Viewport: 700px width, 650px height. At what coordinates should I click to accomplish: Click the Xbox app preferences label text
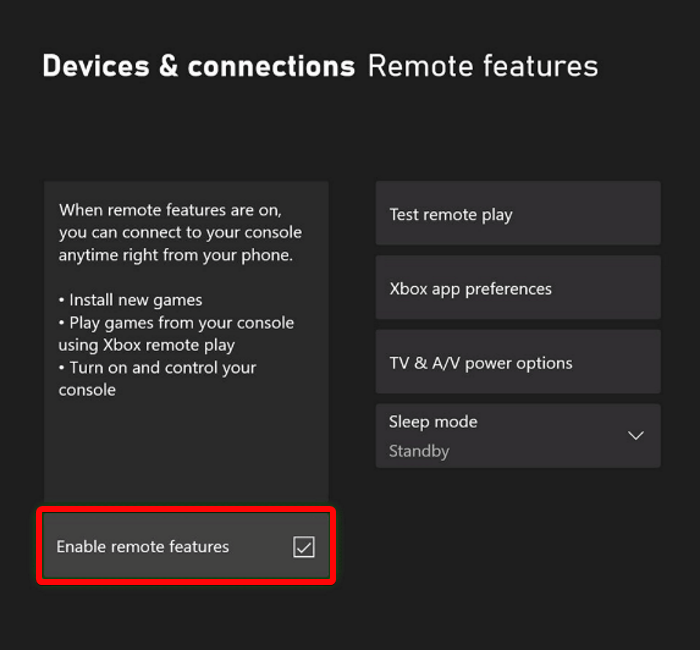(x=470, y=289)
